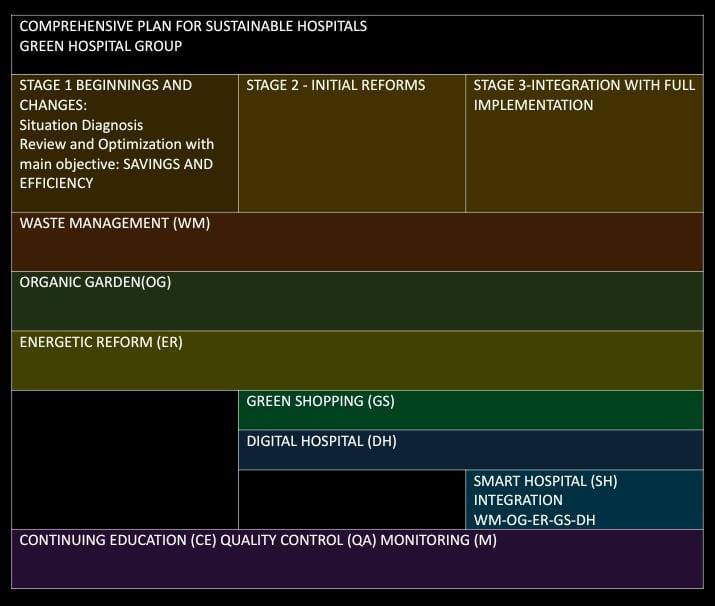
Task: Select the Waste Management (WM) row
Action: click(x=358, y=242)
